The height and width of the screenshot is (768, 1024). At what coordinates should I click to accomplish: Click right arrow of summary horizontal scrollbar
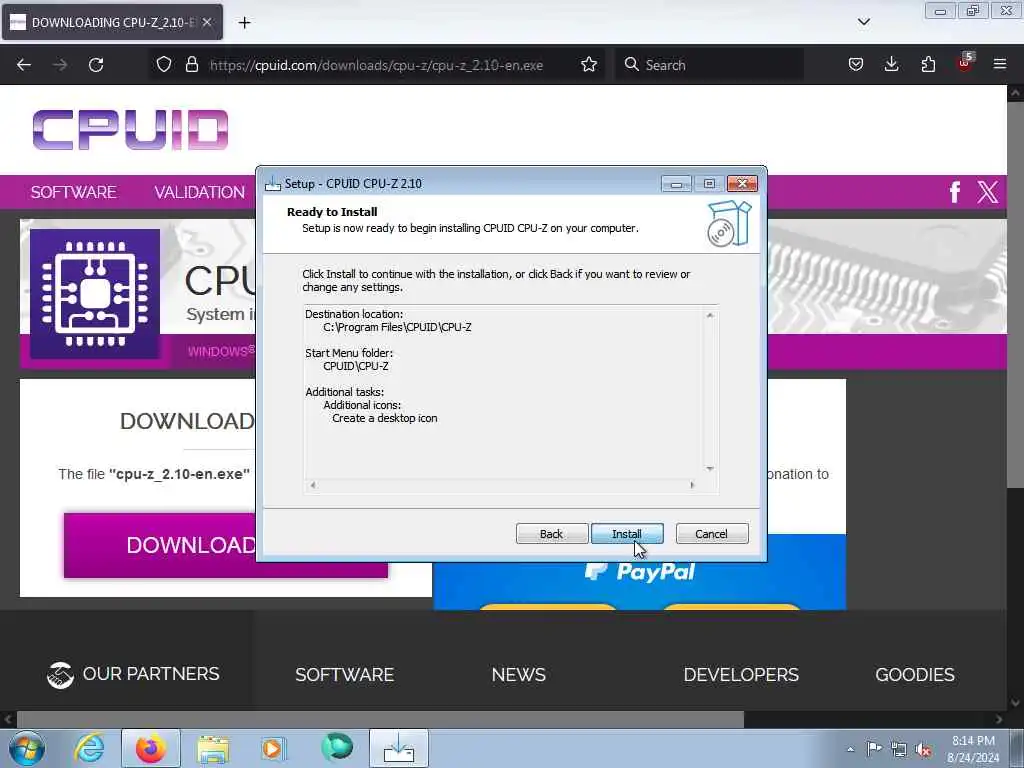coord(692,485)
